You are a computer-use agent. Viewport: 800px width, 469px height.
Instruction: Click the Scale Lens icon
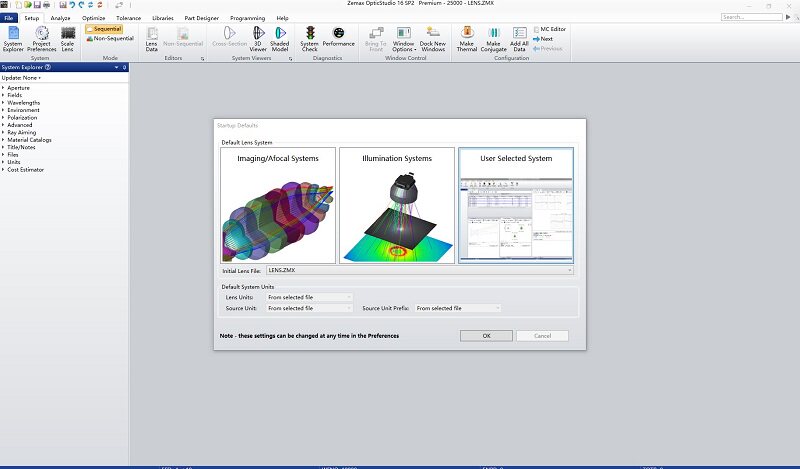(x=68, y=39)
